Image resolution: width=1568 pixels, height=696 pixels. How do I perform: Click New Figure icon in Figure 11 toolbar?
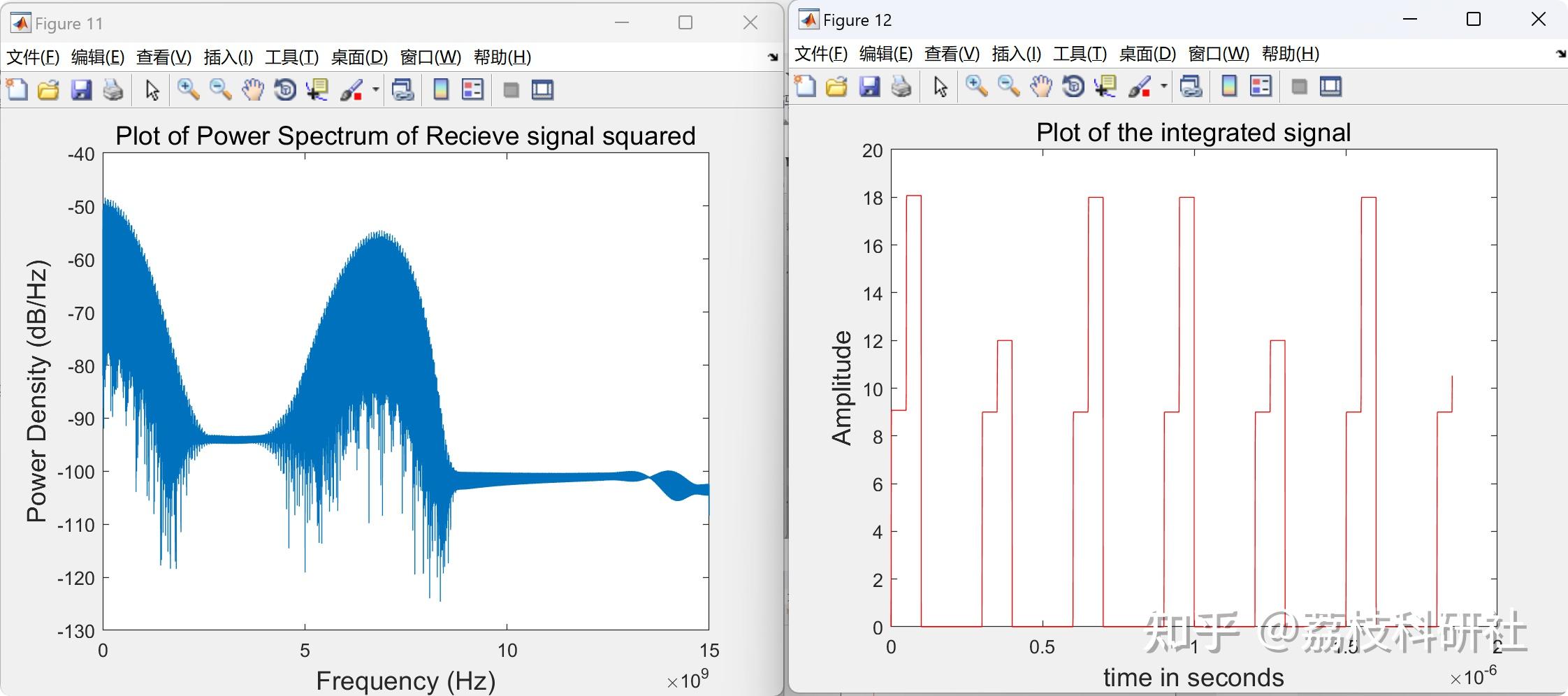[x=17, y=89]
